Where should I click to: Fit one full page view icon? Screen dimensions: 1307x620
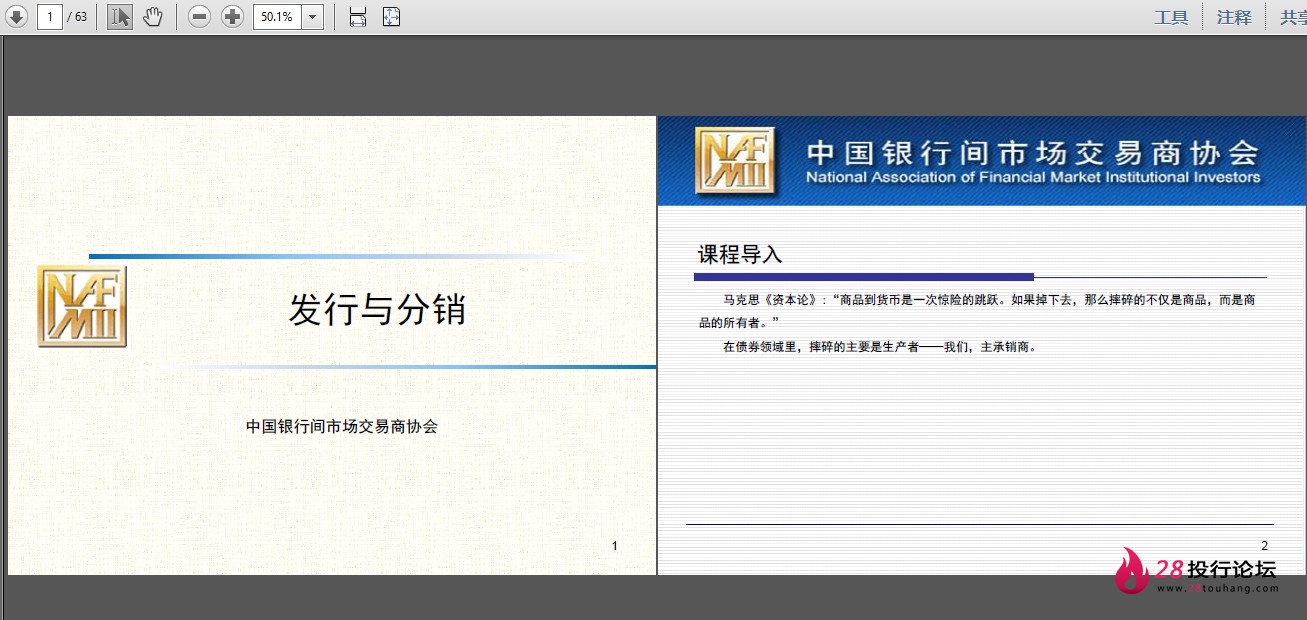pos(391,16)
